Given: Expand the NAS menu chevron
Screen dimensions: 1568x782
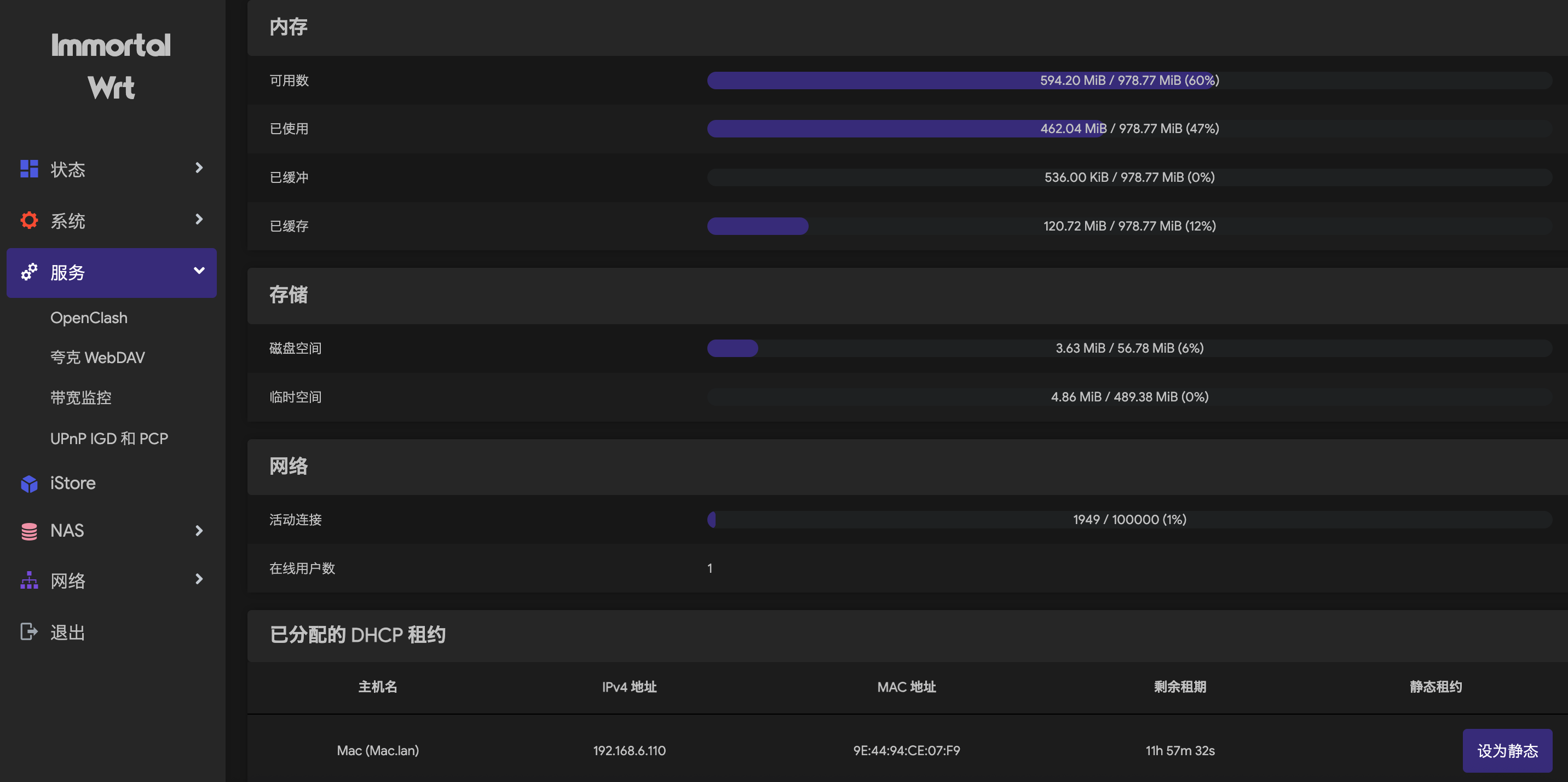Looking at the screenshot, I should (199, 531).
